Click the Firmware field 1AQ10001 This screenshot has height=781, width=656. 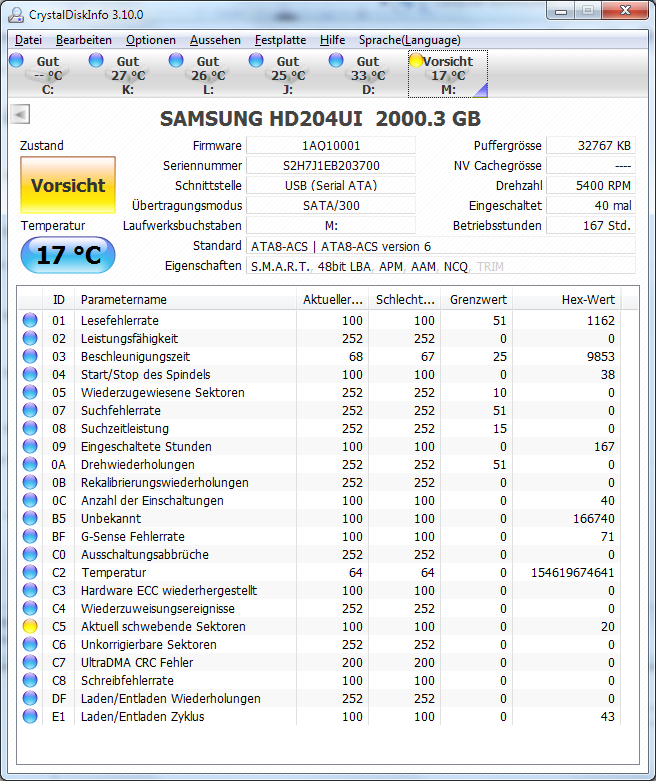click(x=331, y=145)
